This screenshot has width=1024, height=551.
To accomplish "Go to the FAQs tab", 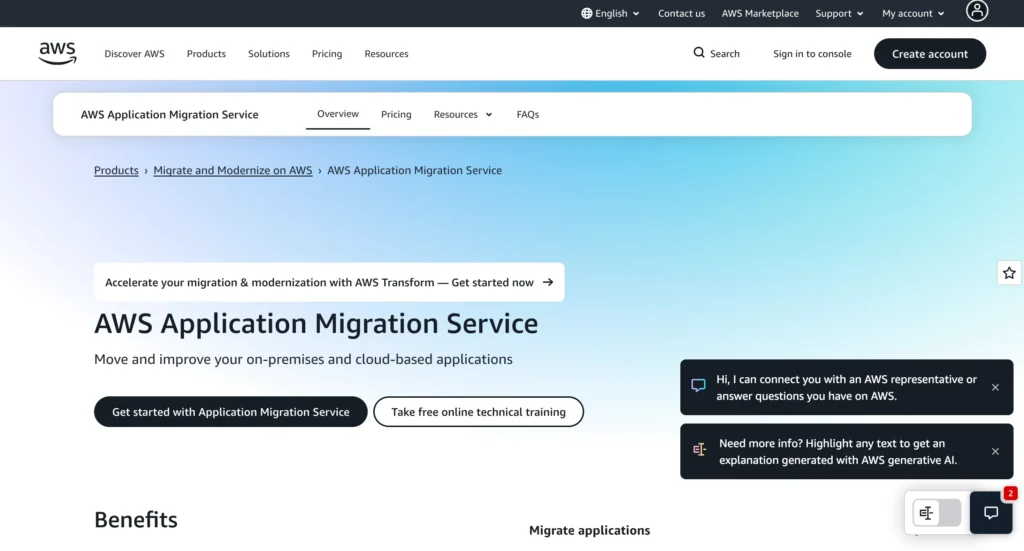I will point(528,114).
